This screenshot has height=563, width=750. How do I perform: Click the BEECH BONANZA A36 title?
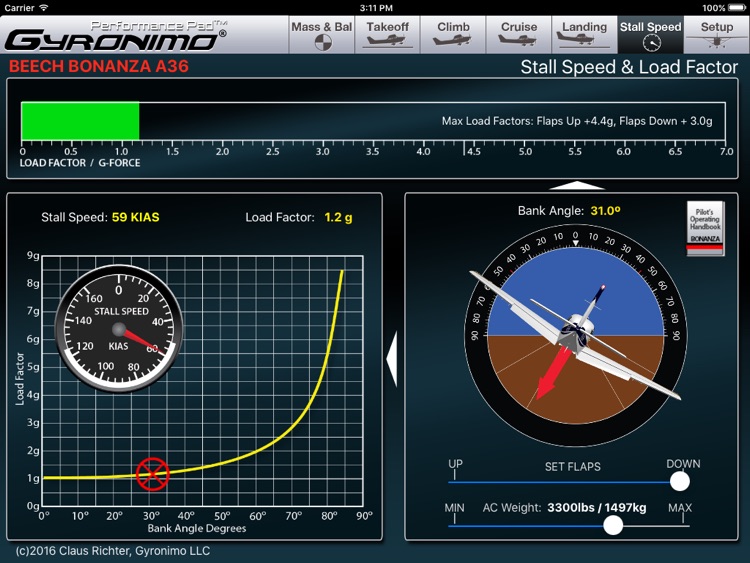99,66
